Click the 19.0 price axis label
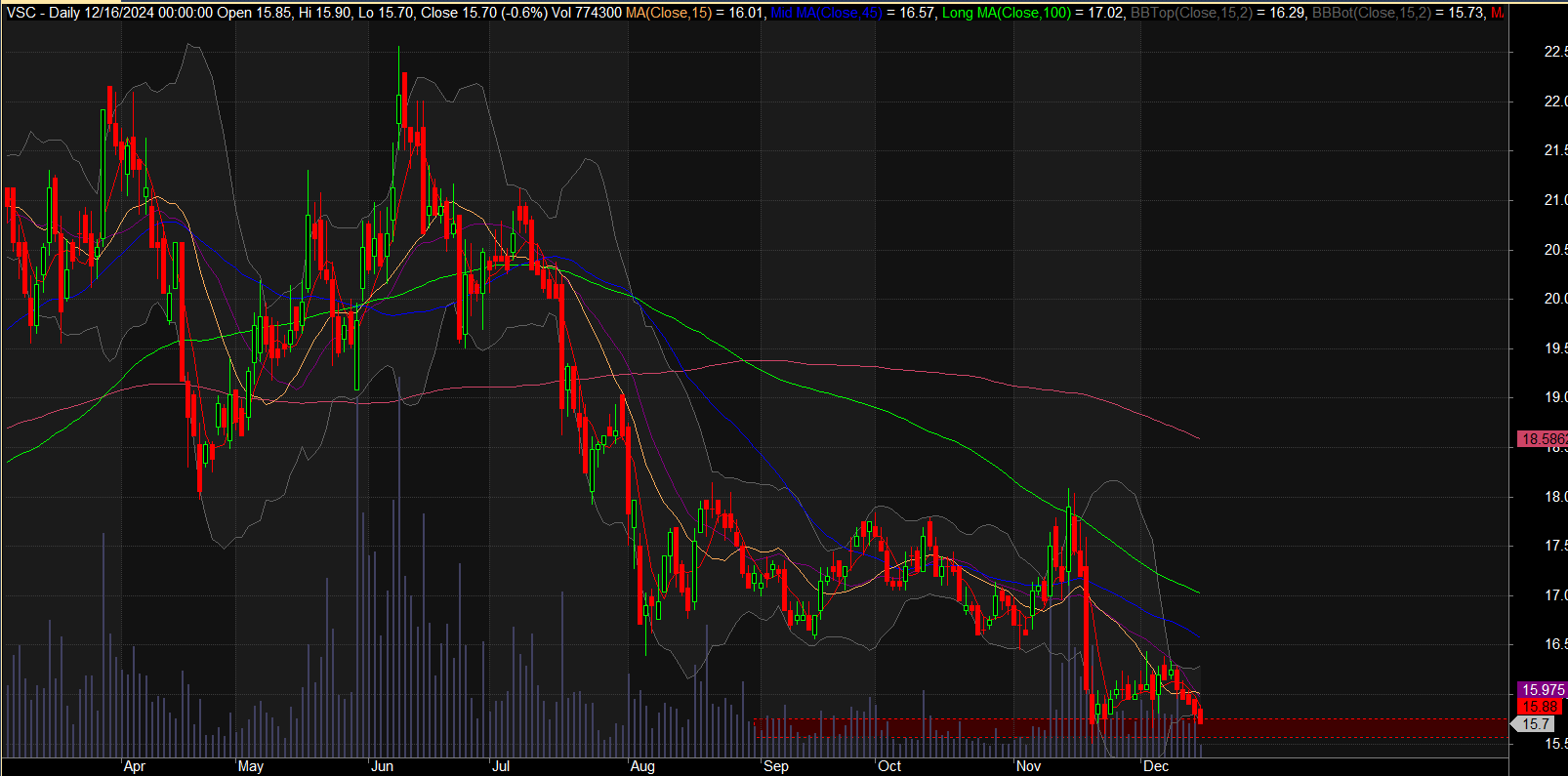The image size is (1568, 776). pyautogui.click(x=1554, y=397)
